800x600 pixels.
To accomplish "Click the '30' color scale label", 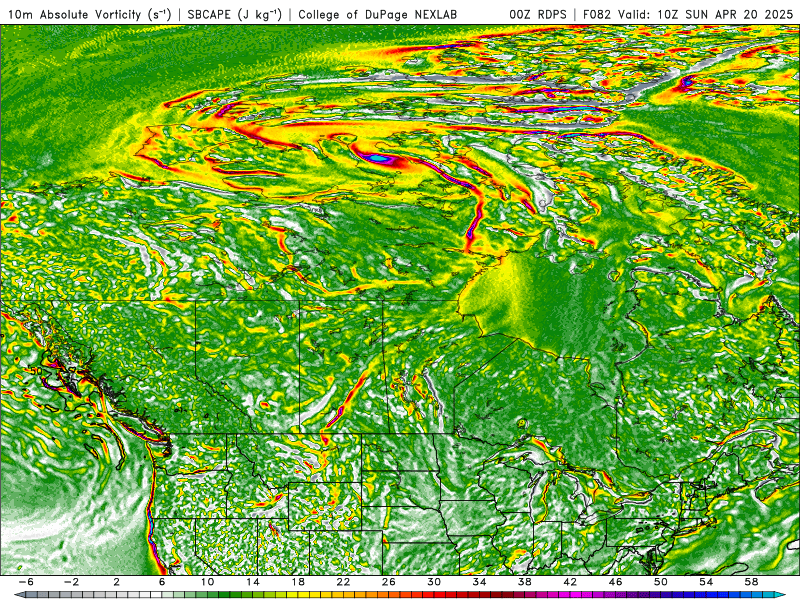I will coord(434,582).
